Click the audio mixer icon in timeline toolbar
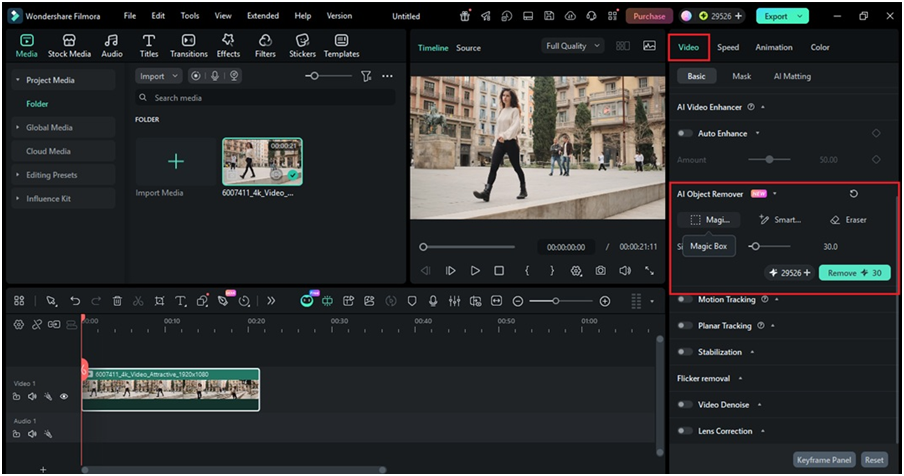This screenshot has width=904, height=476. [x=454, y=301]
